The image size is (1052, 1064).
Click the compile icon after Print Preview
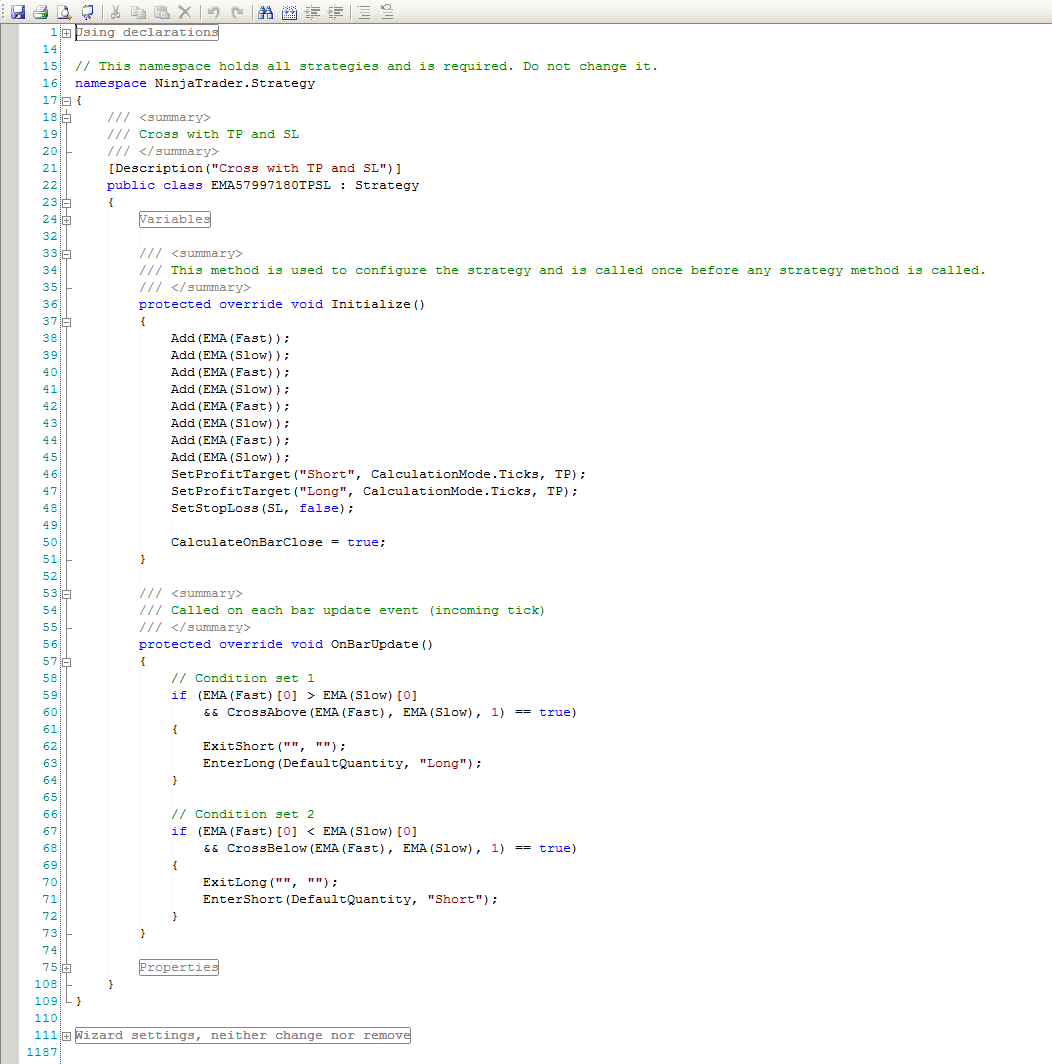coord(88,12)
